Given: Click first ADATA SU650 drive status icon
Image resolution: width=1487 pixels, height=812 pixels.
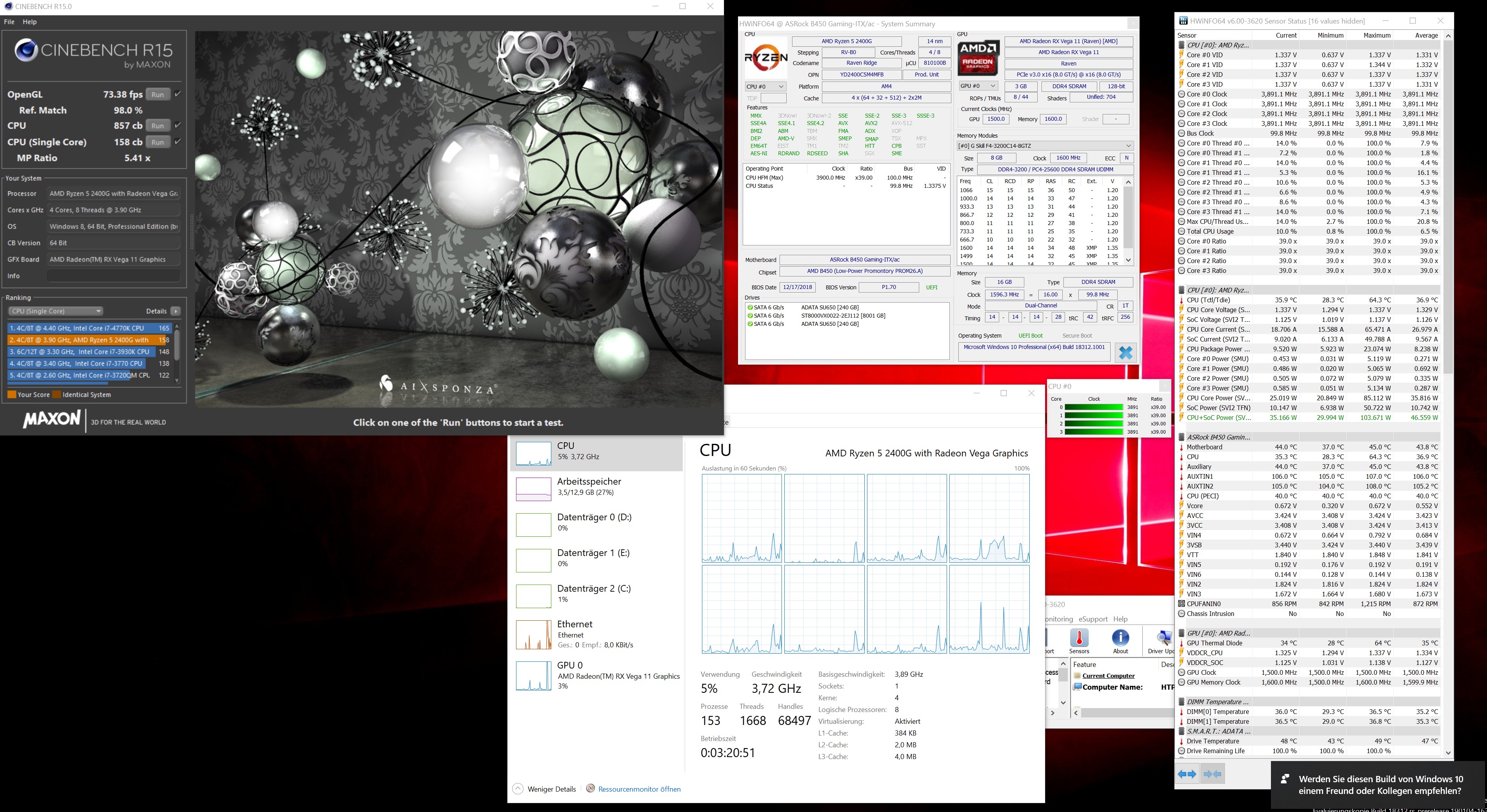Looking at the screenshot, I should pyautogui.click(x=751, y=308).
